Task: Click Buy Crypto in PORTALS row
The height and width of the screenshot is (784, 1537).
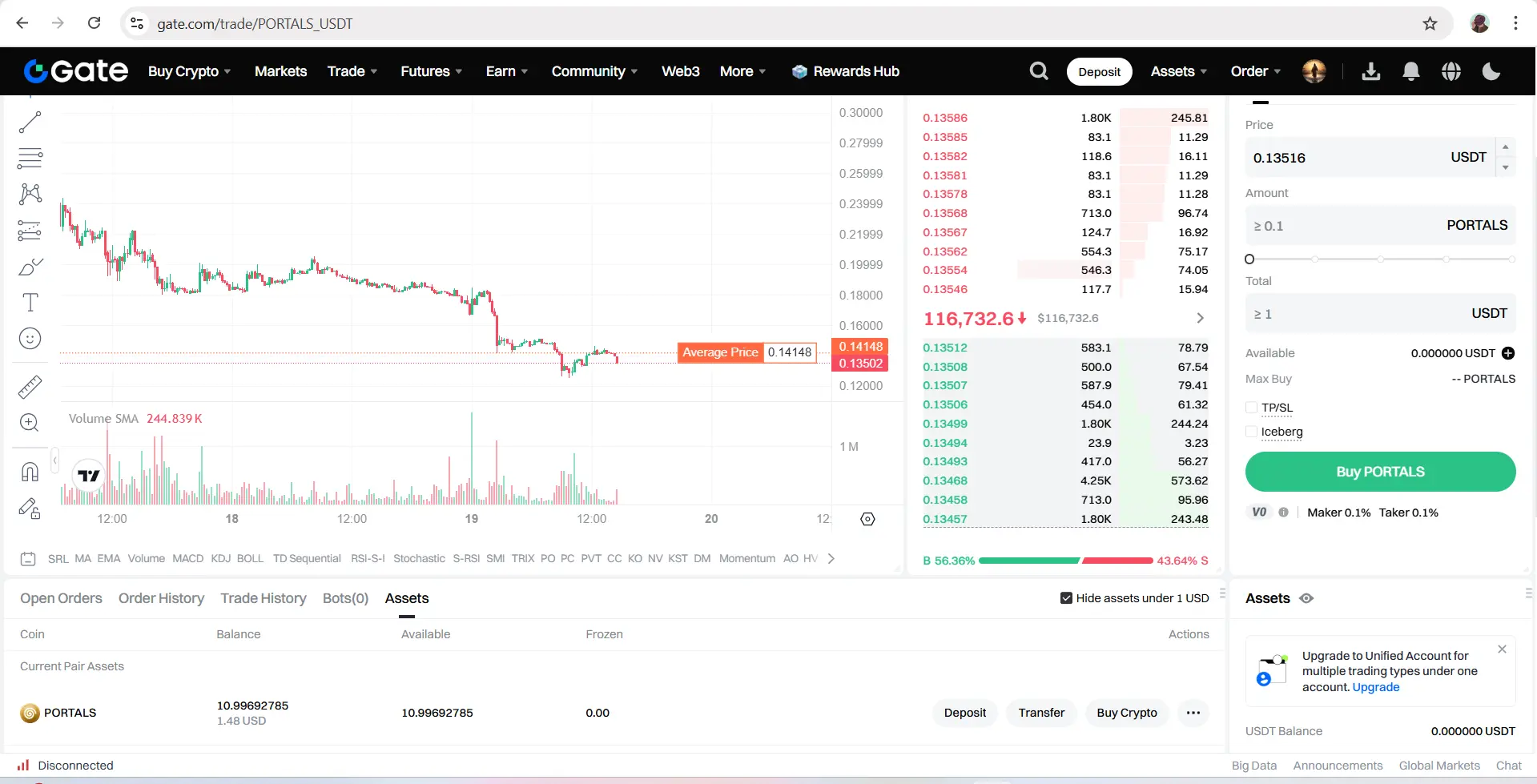Action: coord(1127,713)
